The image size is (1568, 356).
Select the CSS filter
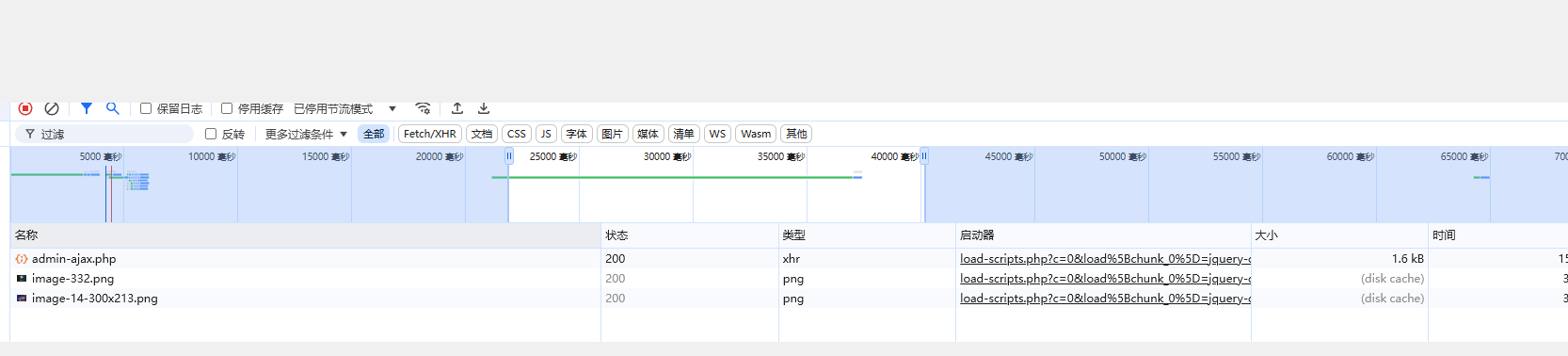(x=517, y=134)
